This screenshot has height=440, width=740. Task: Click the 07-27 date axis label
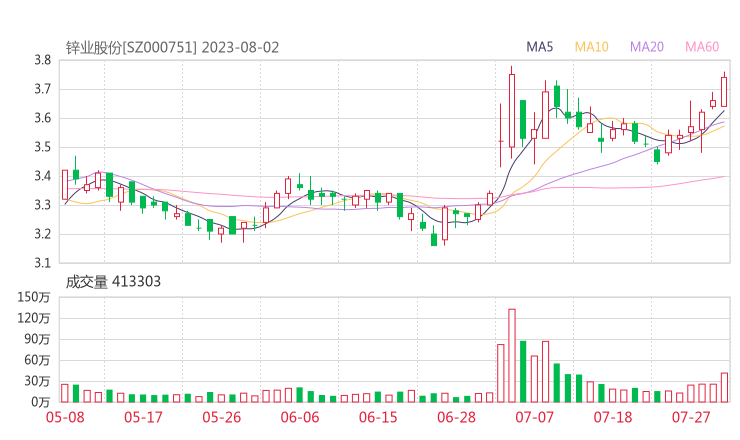point(691,417)
